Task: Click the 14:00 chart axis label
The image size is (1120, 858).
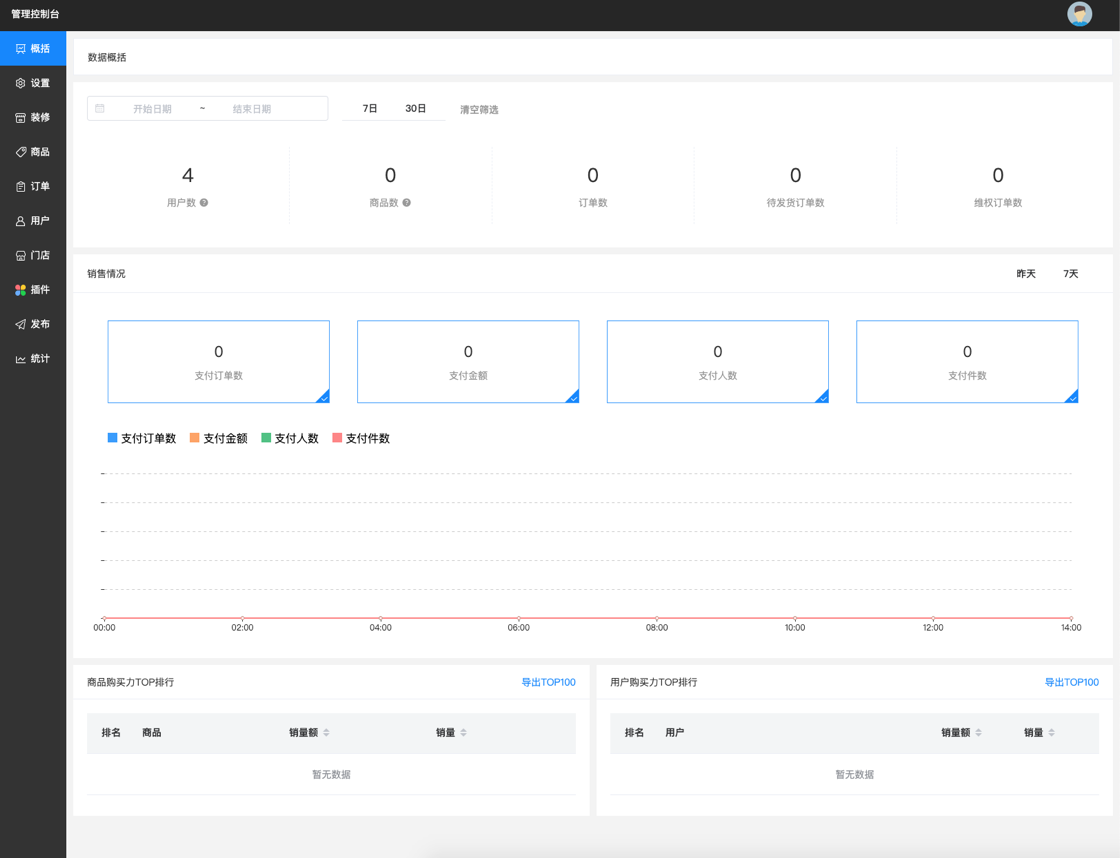Action: click(x=1071, y=628)
